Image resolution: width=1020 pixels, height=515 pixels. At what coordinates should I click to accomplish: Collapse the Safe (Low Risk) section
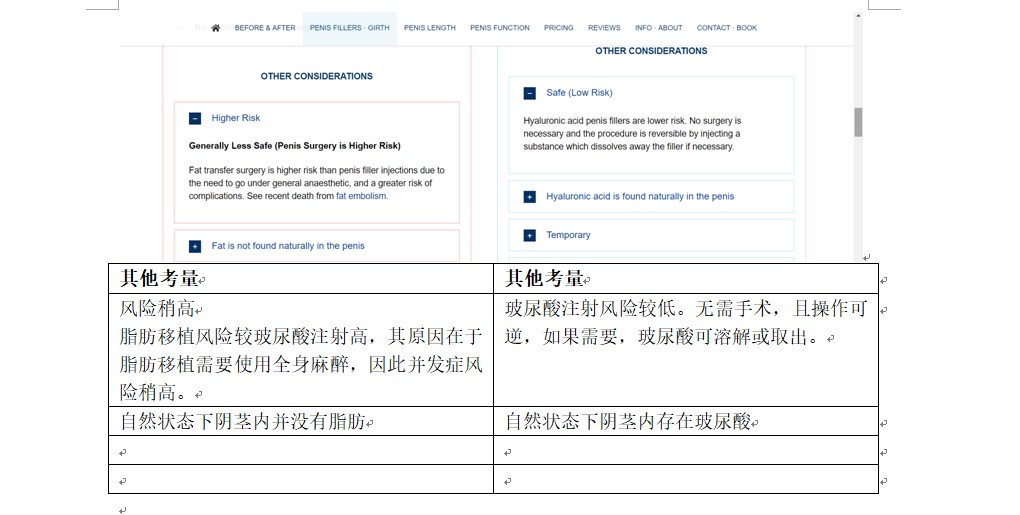[x=530, y=93]
